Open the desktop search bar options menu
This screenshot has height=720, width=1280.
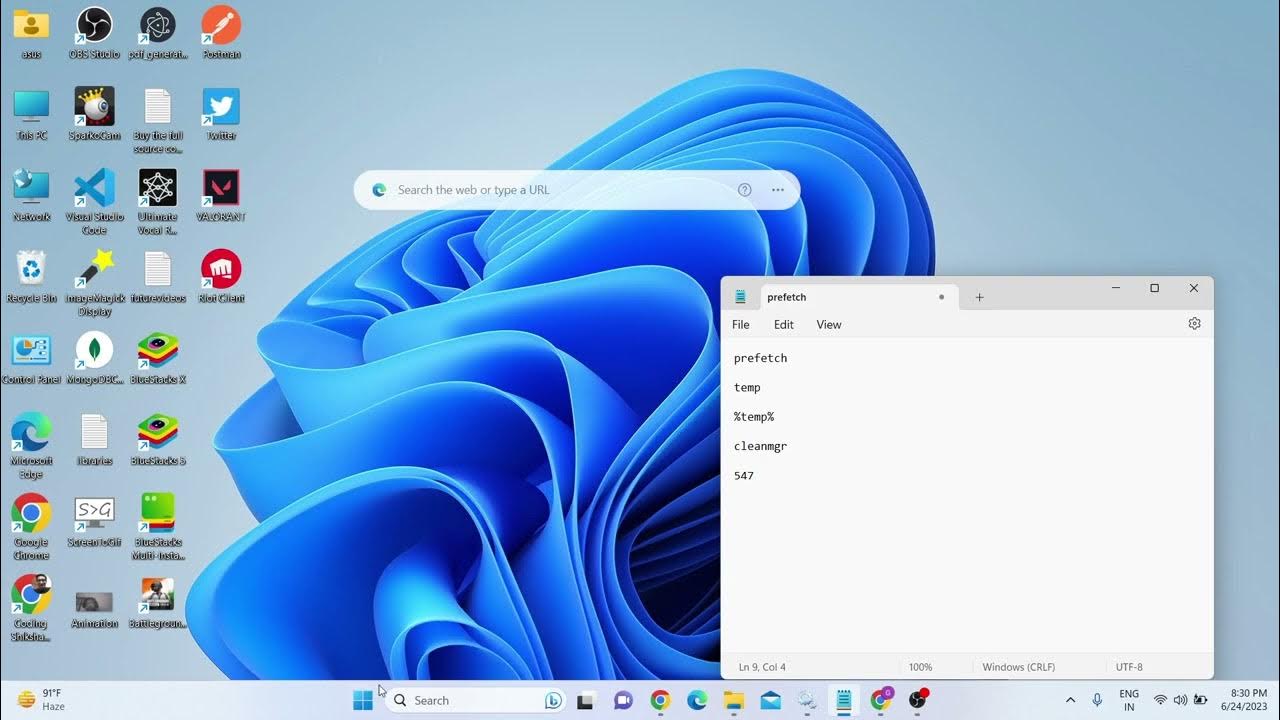pos(777,190)
